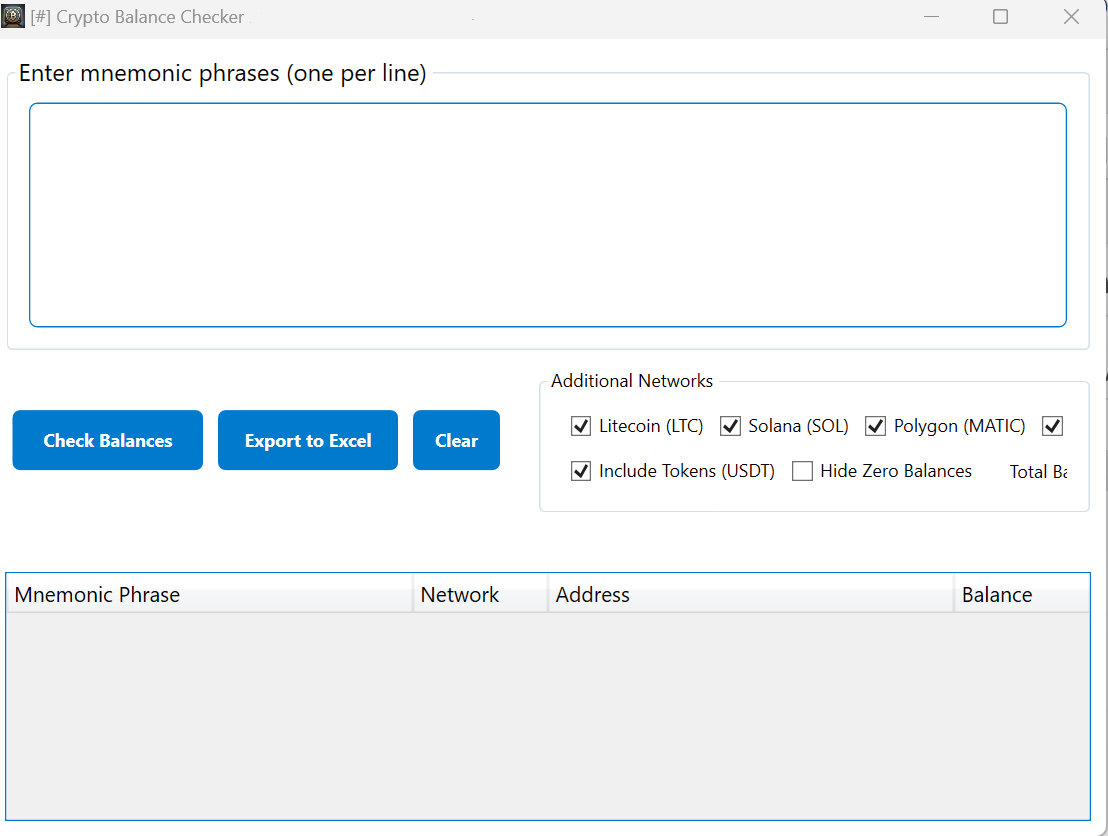
Task: Minimize the Crypto Balance Checker window
Action: (x=931, y=17)
